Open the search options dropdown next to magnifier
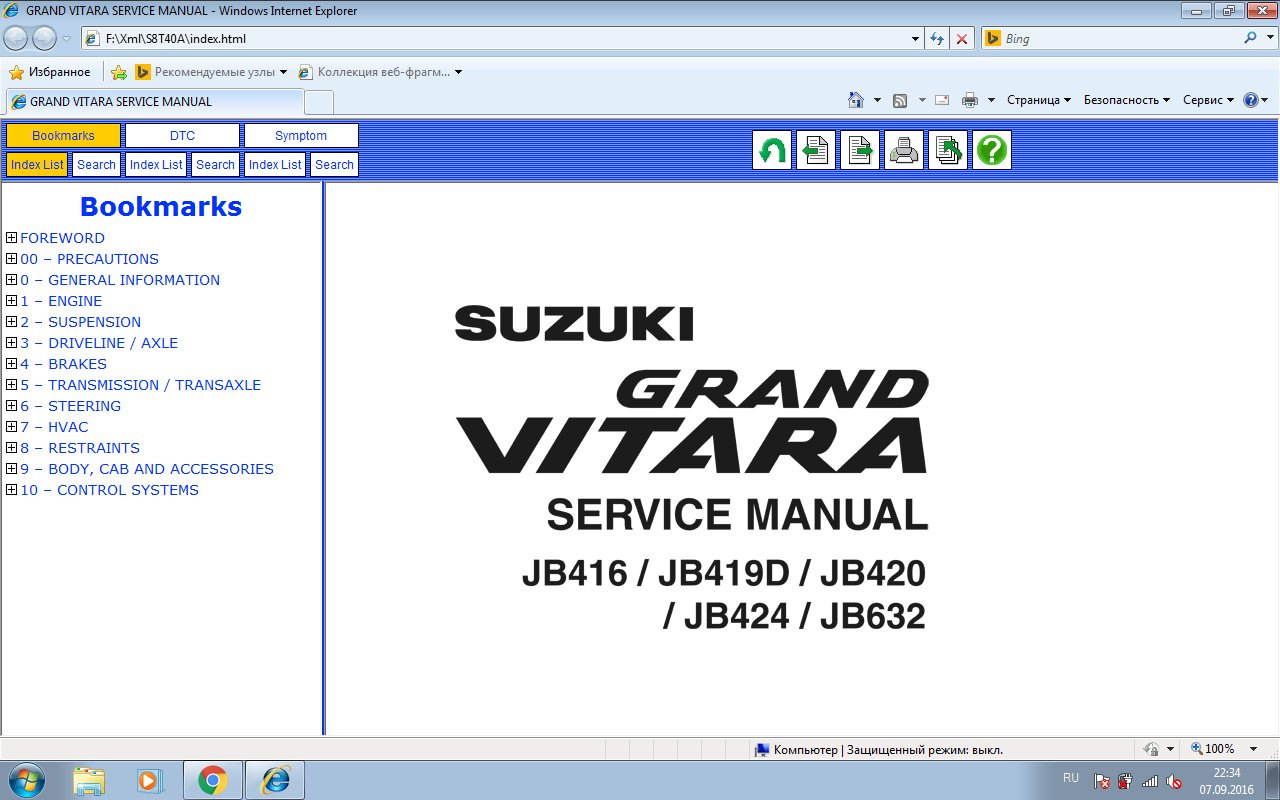The height and width of the screenshot is (800, 1280). pyautogui.click(x=1270, y=38)
